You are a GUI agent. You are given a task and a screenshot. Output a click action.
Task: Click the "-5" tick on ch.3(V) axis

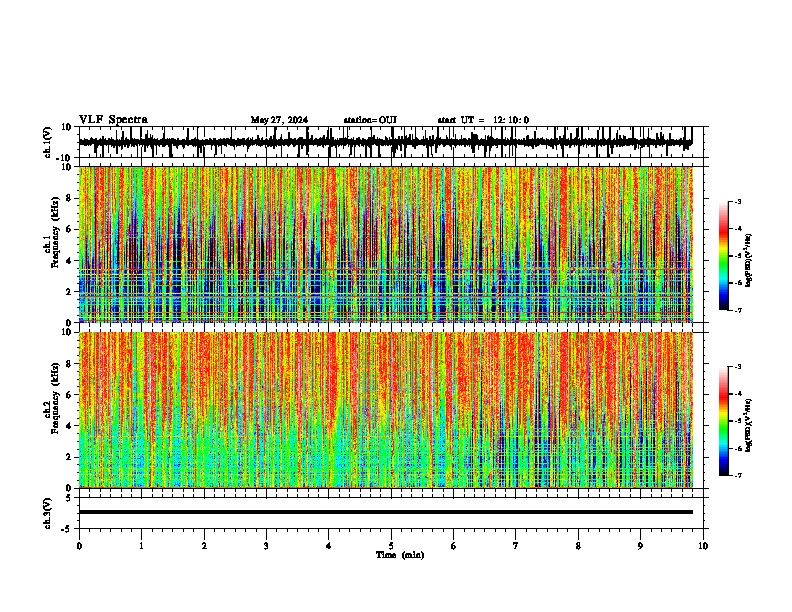click(68, 529)
